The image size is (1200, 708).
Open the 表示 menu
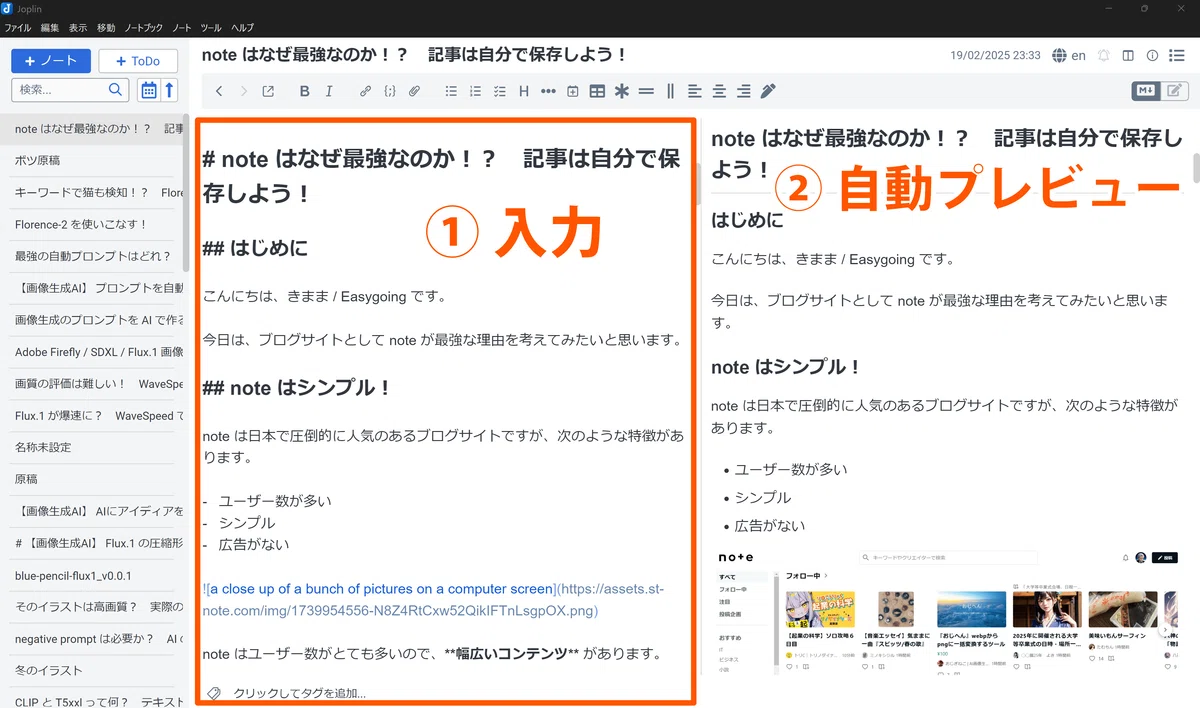78,28
